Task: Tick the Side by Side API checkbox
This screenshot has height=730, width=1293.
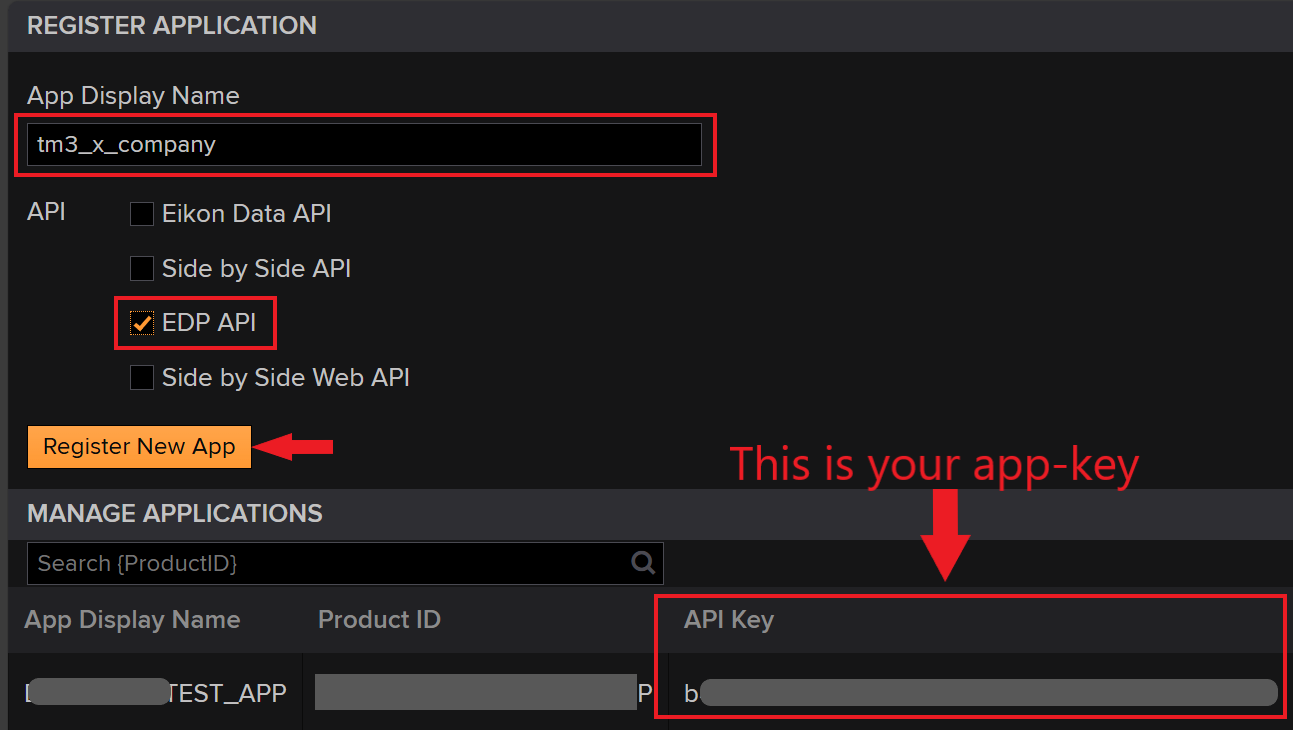Action: [x=142, y=268]
